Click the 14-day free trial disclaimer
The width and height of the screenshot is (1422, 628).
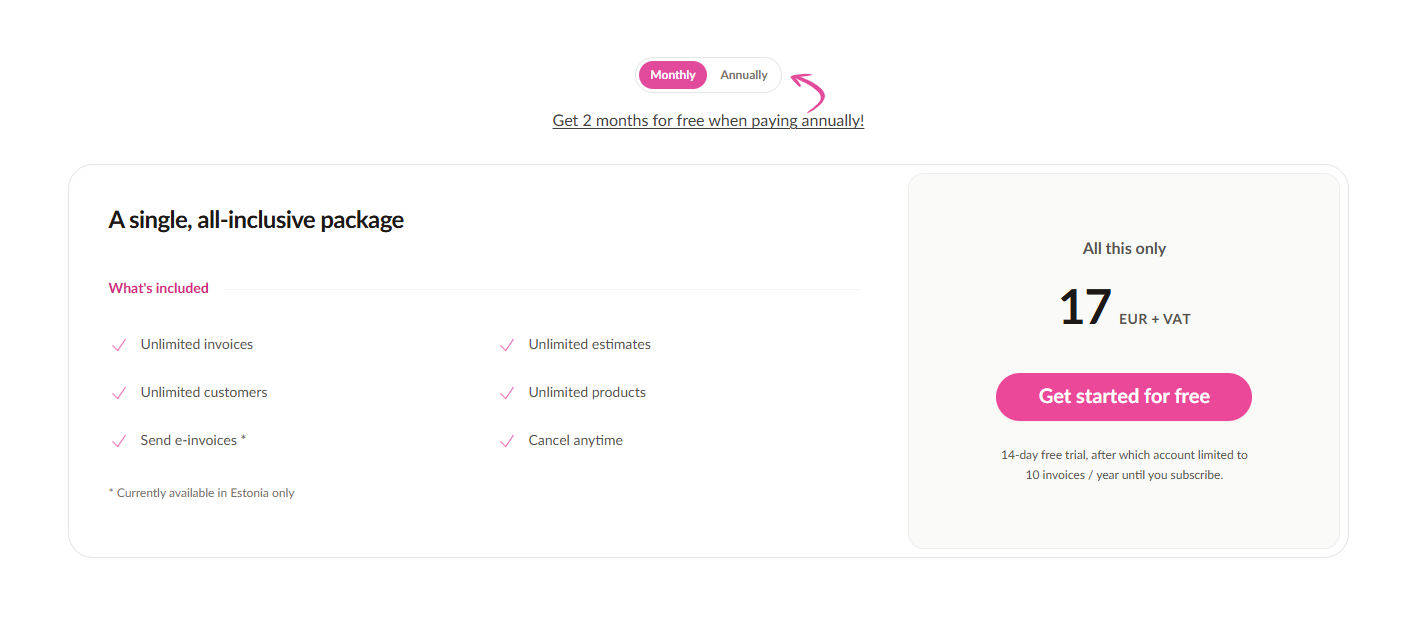[1124, 464]
